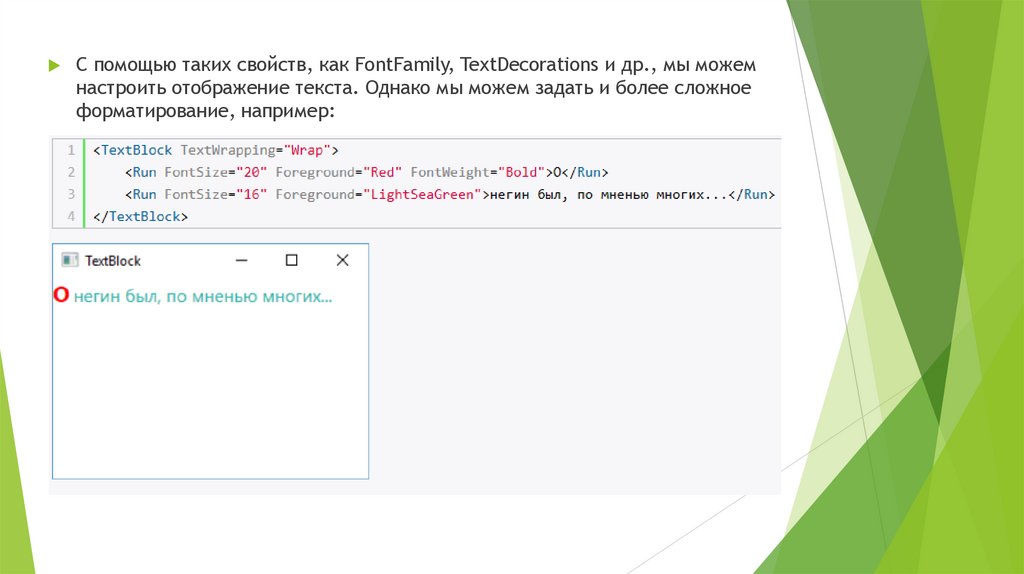Image resolution: width=1024 pixels, height=574 pixels.
Task: Close the TextBlock window
Action: pyautogui.click(x=342, y=260)
